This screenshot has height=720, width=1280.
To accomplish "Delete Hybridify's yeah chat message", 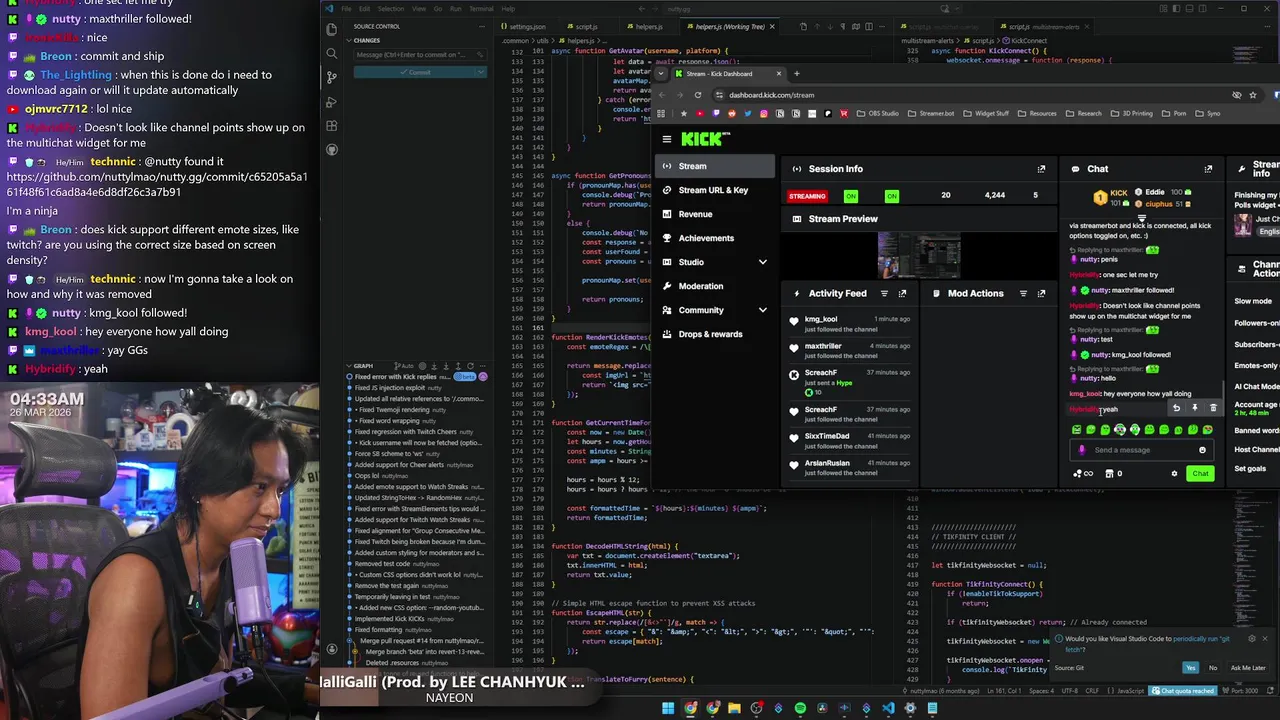I will [x=1213, y=408].
